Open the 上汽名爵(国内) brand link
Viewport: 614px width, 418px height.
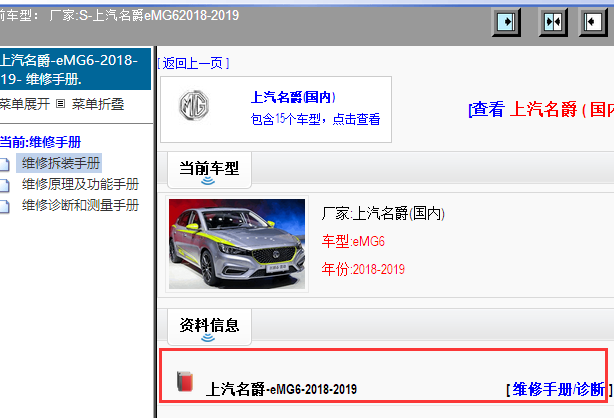[x=293, y=97]
